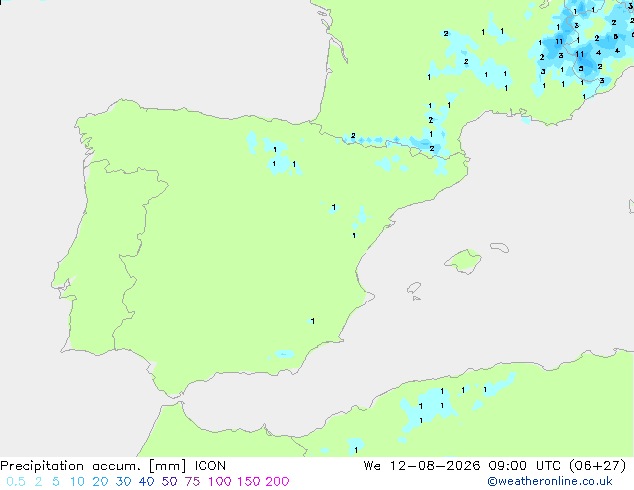Click the Ibiza island outline on the map
The height and width of the screenshot is (490, 634).
pos(414,288)
